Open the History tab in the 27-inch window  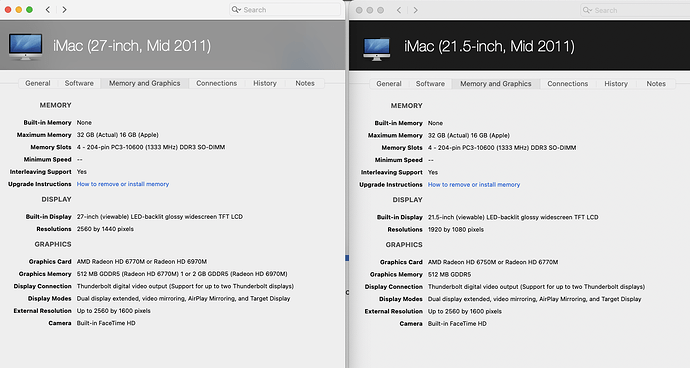click(x=265, y=83)
